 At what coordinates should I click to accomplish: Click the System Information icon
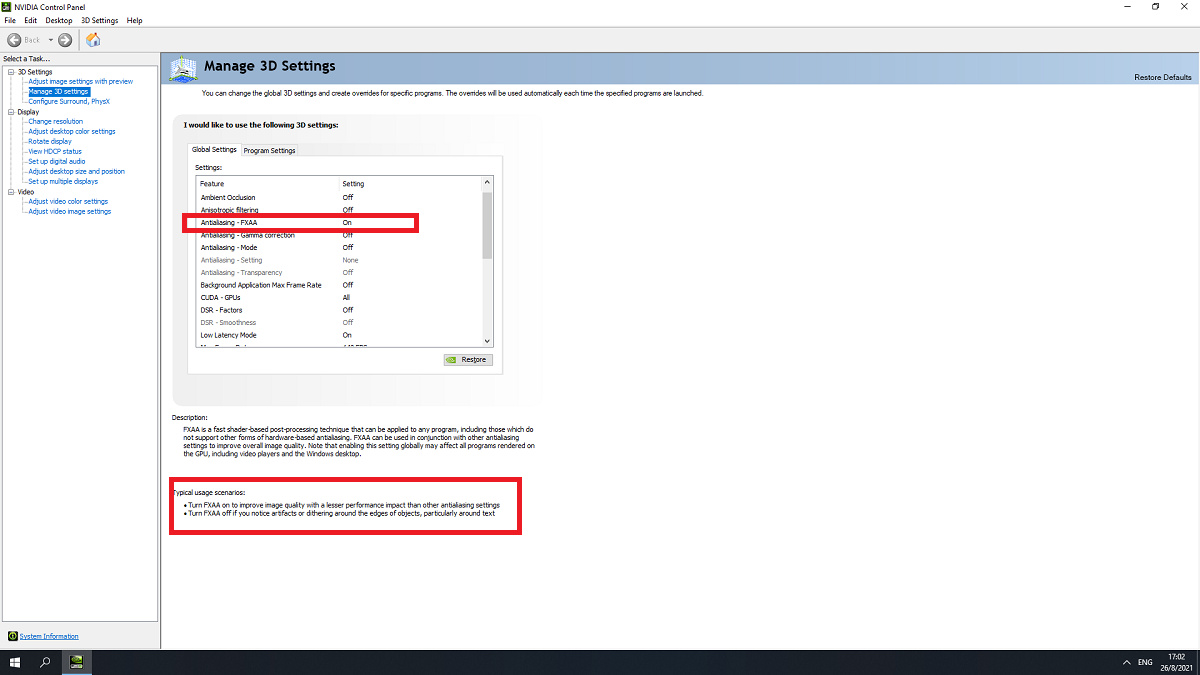(12, 636)
